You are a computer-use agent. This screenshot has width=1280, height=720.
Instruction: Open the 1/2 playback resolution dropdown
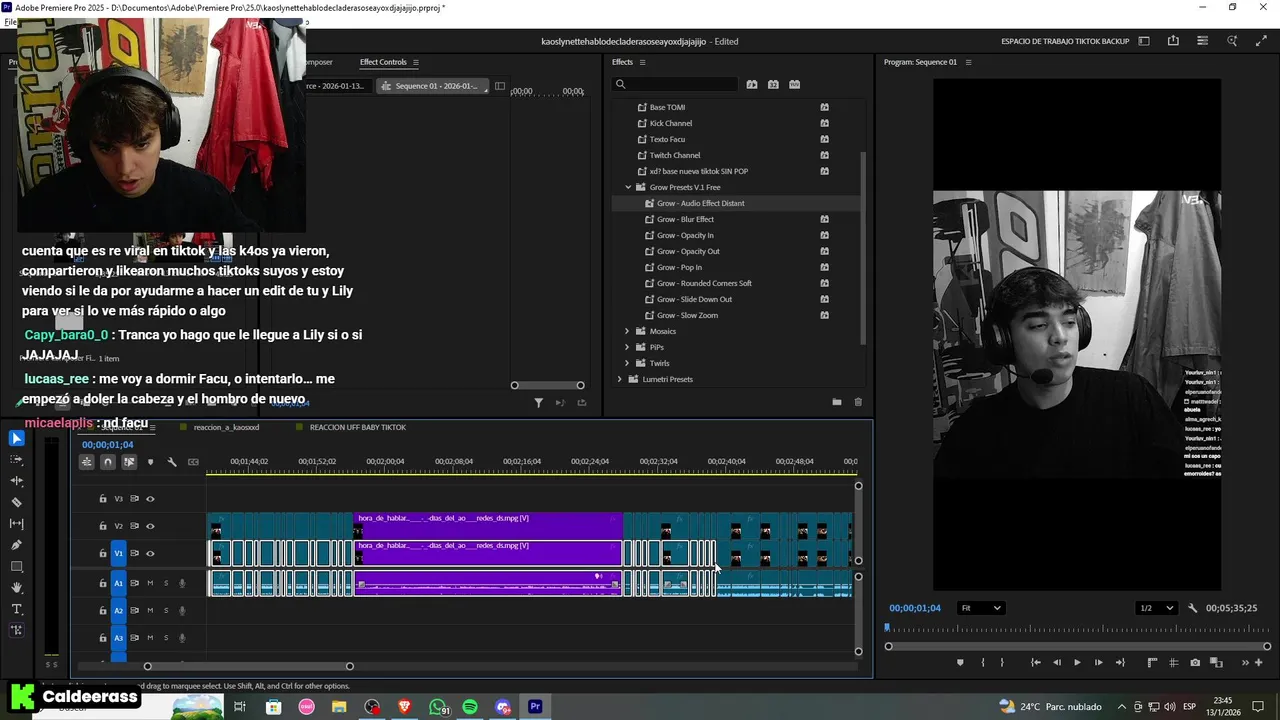pos(1158,608)
